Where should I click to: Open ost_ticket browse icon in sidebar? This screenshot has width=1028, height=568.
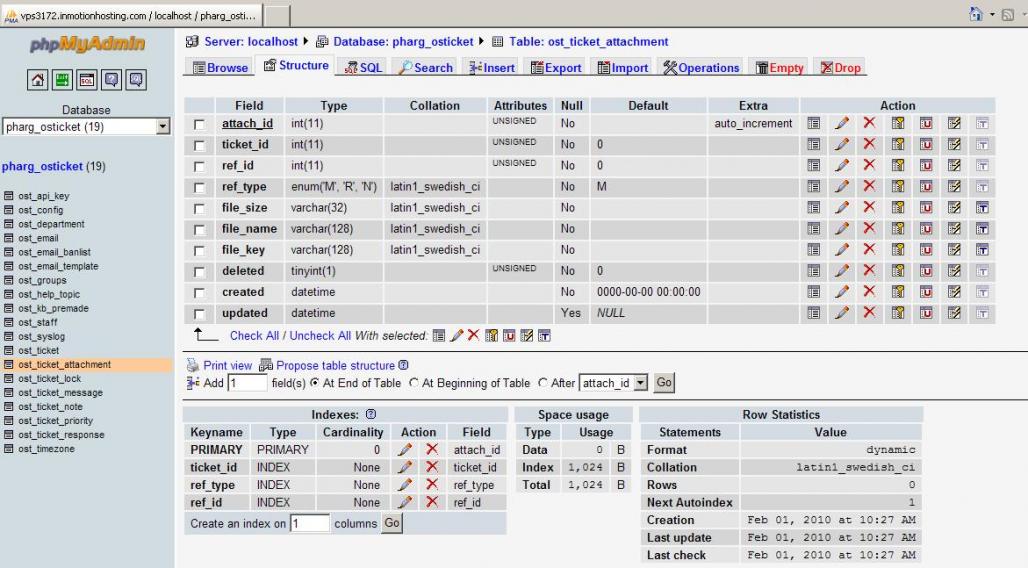coord(9,350)
